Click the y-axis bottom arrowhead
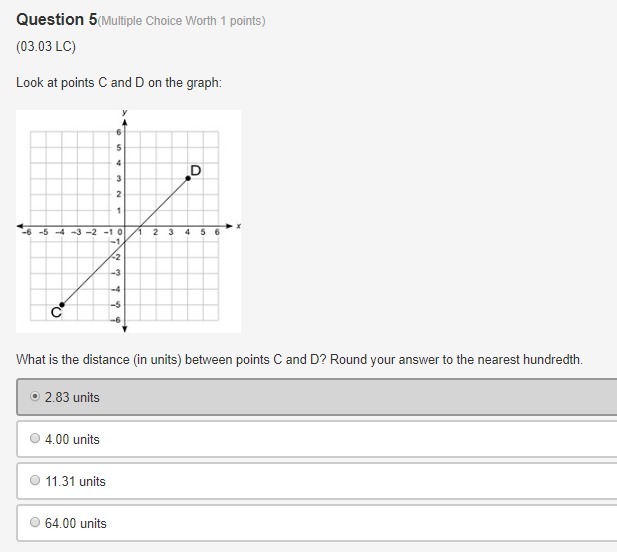 tap(124, 329)
